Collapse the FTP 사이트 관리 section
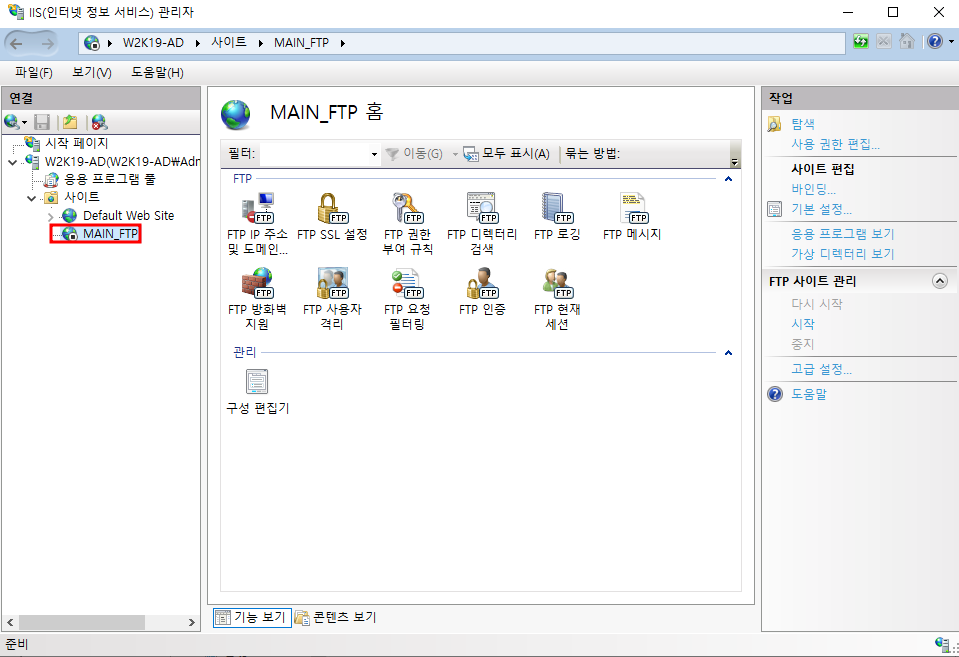959x657 pixels. click(939, 281)
